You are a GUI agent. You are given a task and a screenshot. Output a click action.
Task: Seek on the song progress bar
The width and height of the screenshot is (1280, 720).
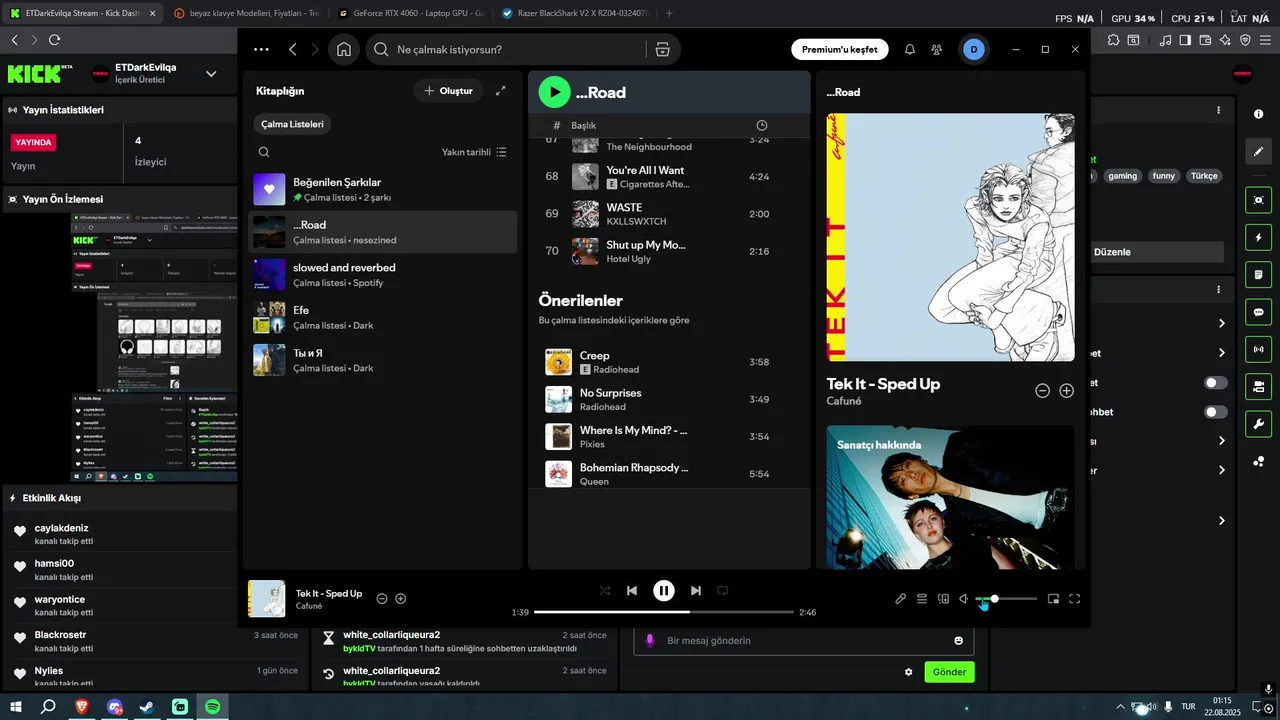[664, 612]
